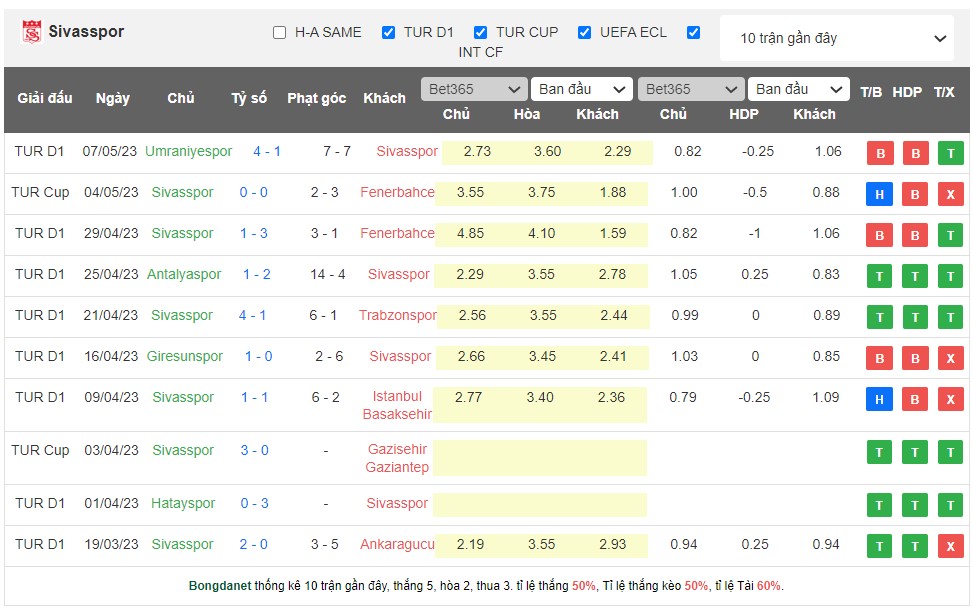Click blue H badge in 04/05/23 Fenerbahce row
The width and height of the screenshot is (973, 610).
[x=879, y=194]
